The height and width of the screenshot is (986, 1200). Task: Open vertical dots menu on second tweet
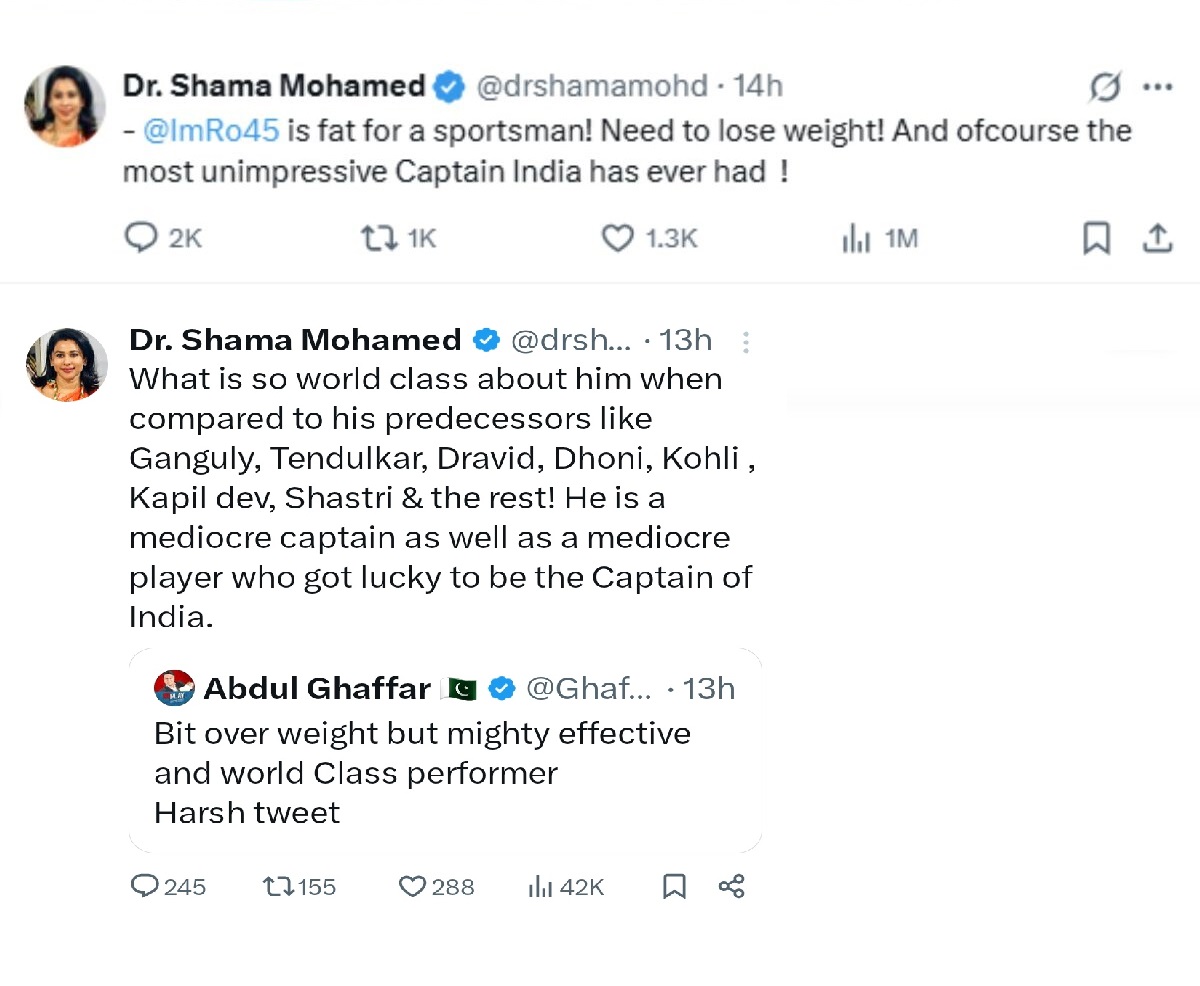click(x=745, y=342)
